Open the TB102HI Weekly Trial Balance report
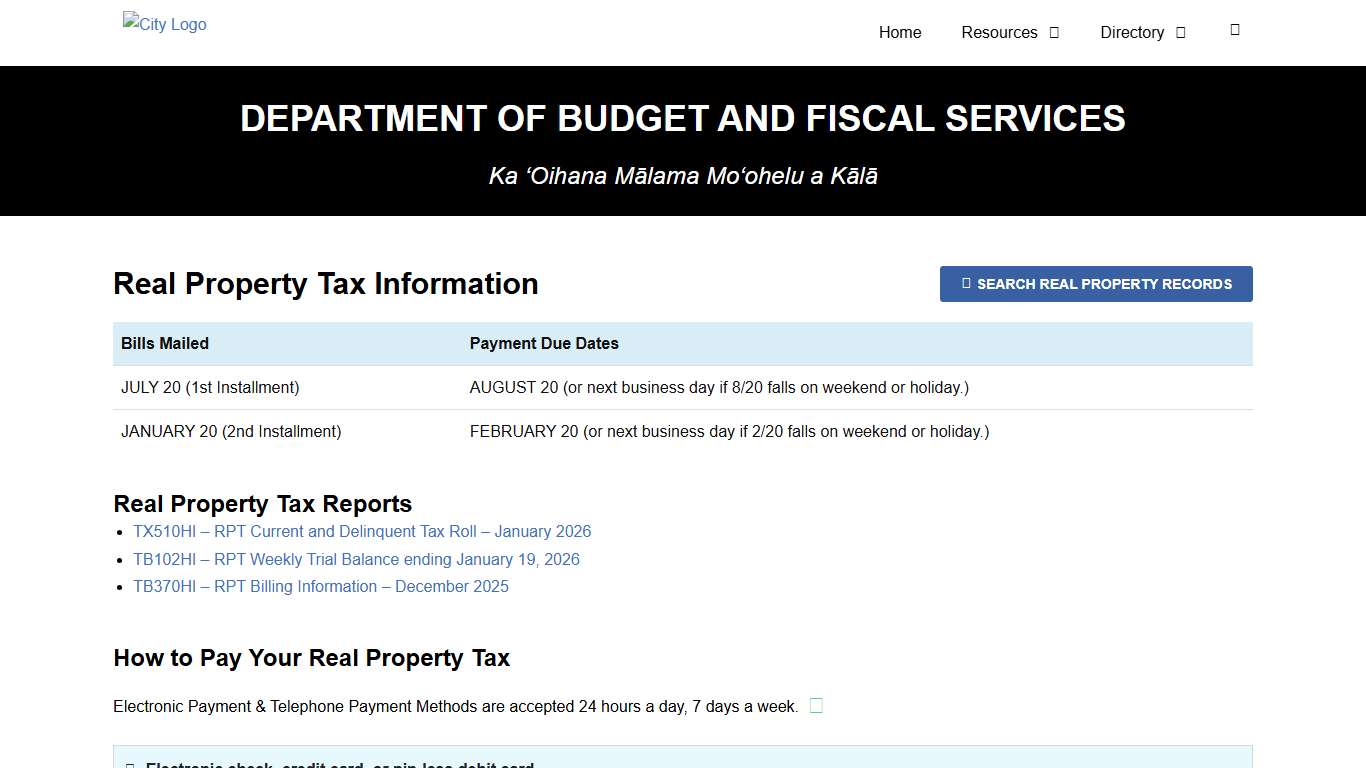 coord(356,559)
